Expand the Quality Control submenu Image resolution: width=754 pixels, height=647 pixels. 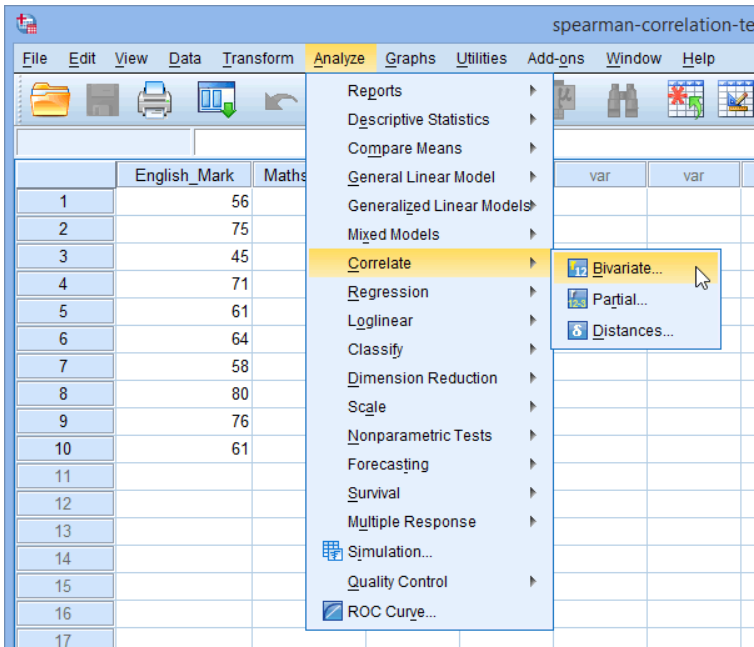coord(429,581)
